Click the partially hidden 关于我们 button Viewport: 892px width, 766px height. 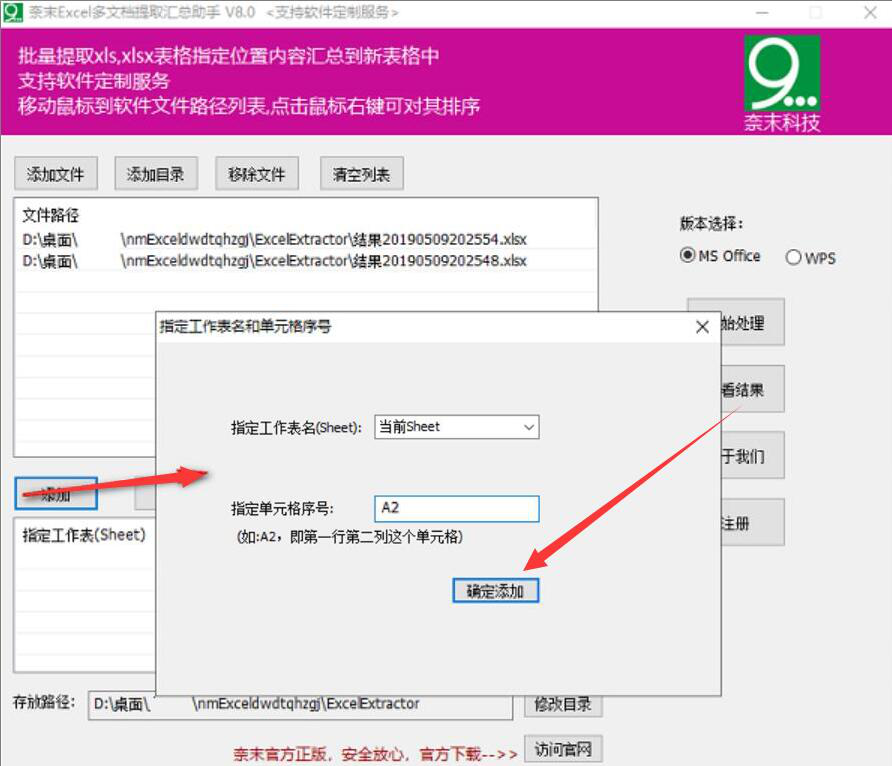point(753,456)
